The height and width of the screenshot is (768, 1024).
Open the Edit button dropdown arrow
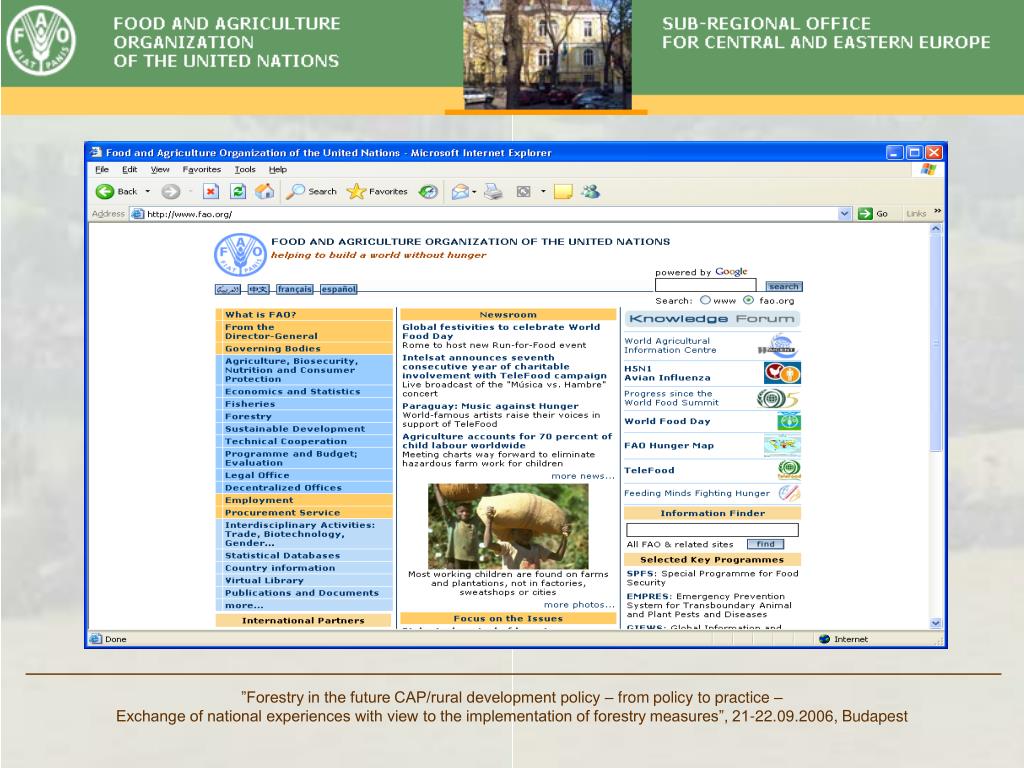click(x=543, y=191)
